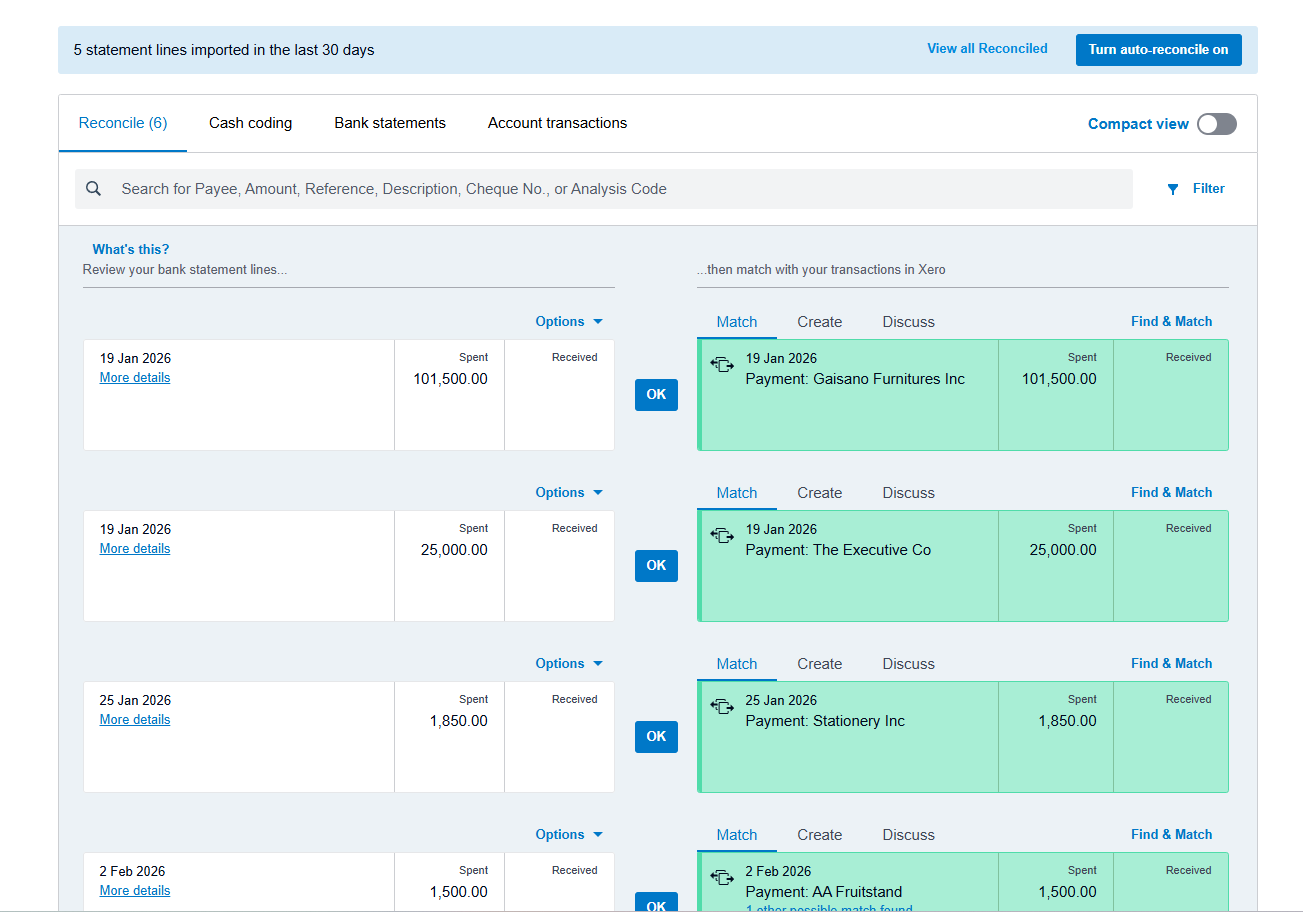Switch to the Reconcile (6) tab

tap(123, 124)
